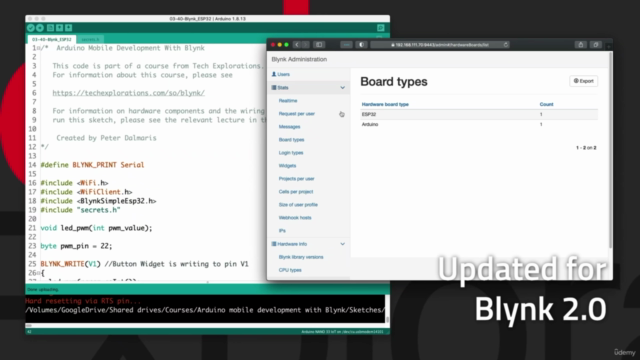640x360 pixels.
Task: Click the Arduino New sketch icon
Action: coord(50,28)
